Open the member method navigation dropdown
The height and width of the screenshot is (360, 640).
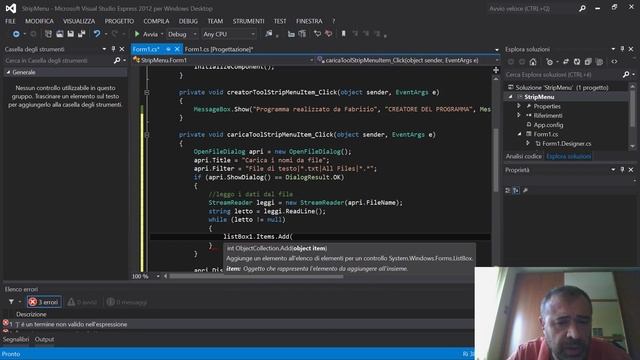408,60
